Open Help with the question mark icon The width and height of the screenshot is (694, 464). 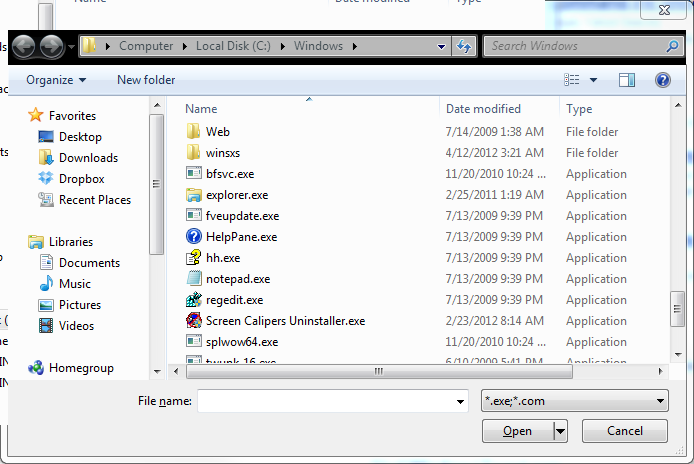(663, 80)
